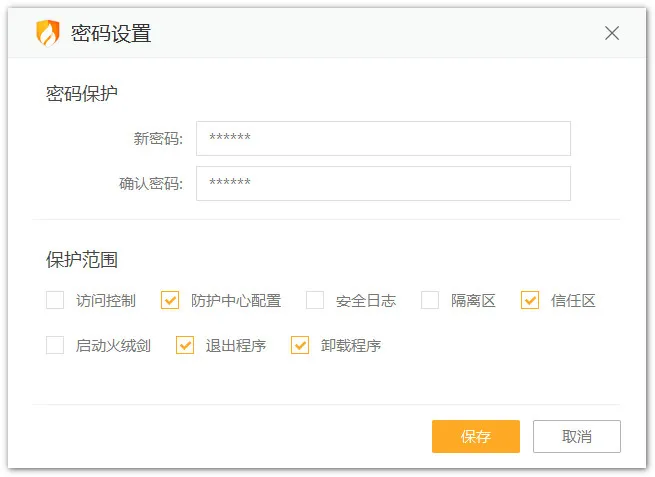Click the 退出程序 label text
Image resolution: width=655 pixels, height=477 pixels.
pyautogui.click(x=236, y=346)
